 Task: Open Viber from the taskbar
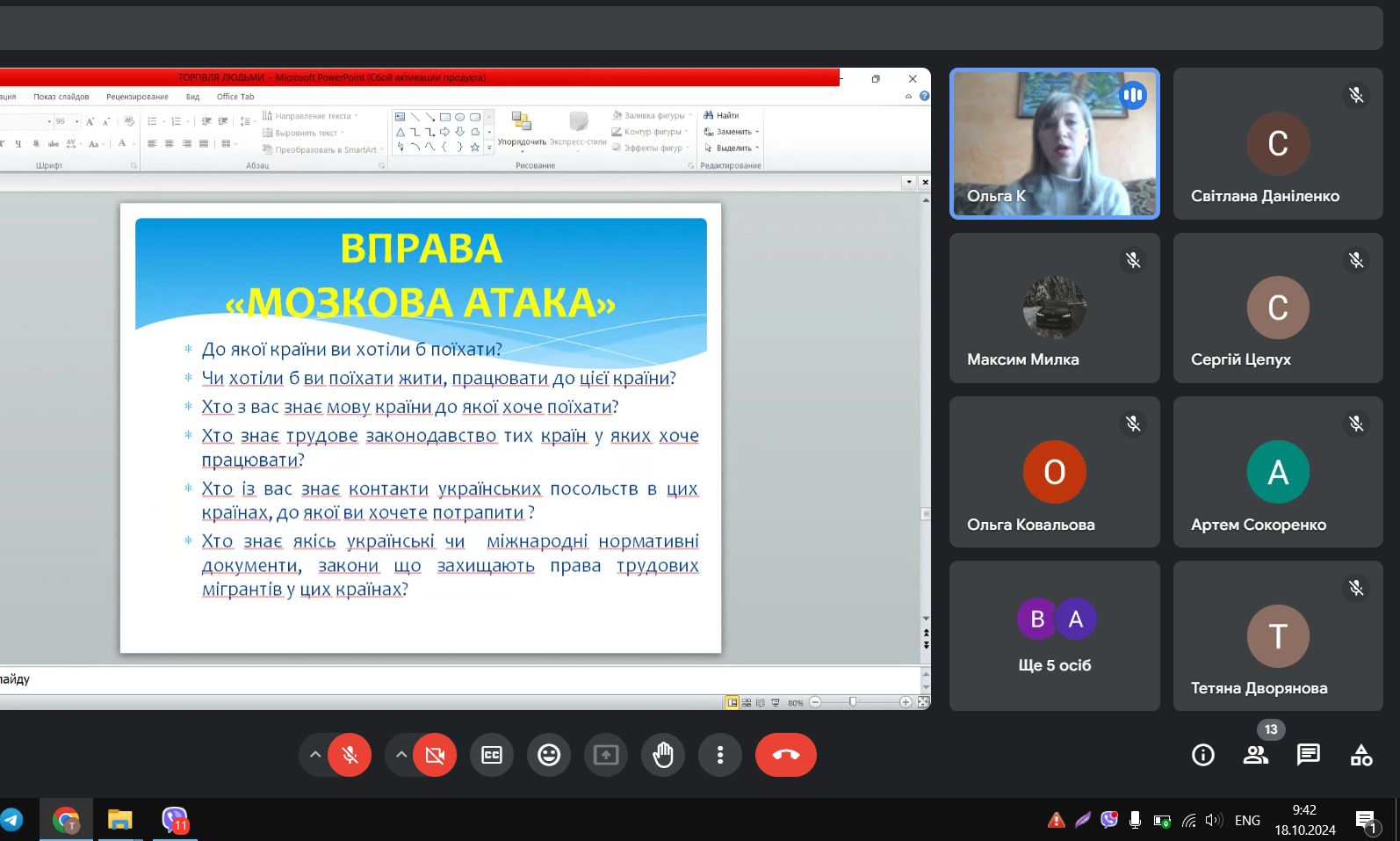(175, 821)
